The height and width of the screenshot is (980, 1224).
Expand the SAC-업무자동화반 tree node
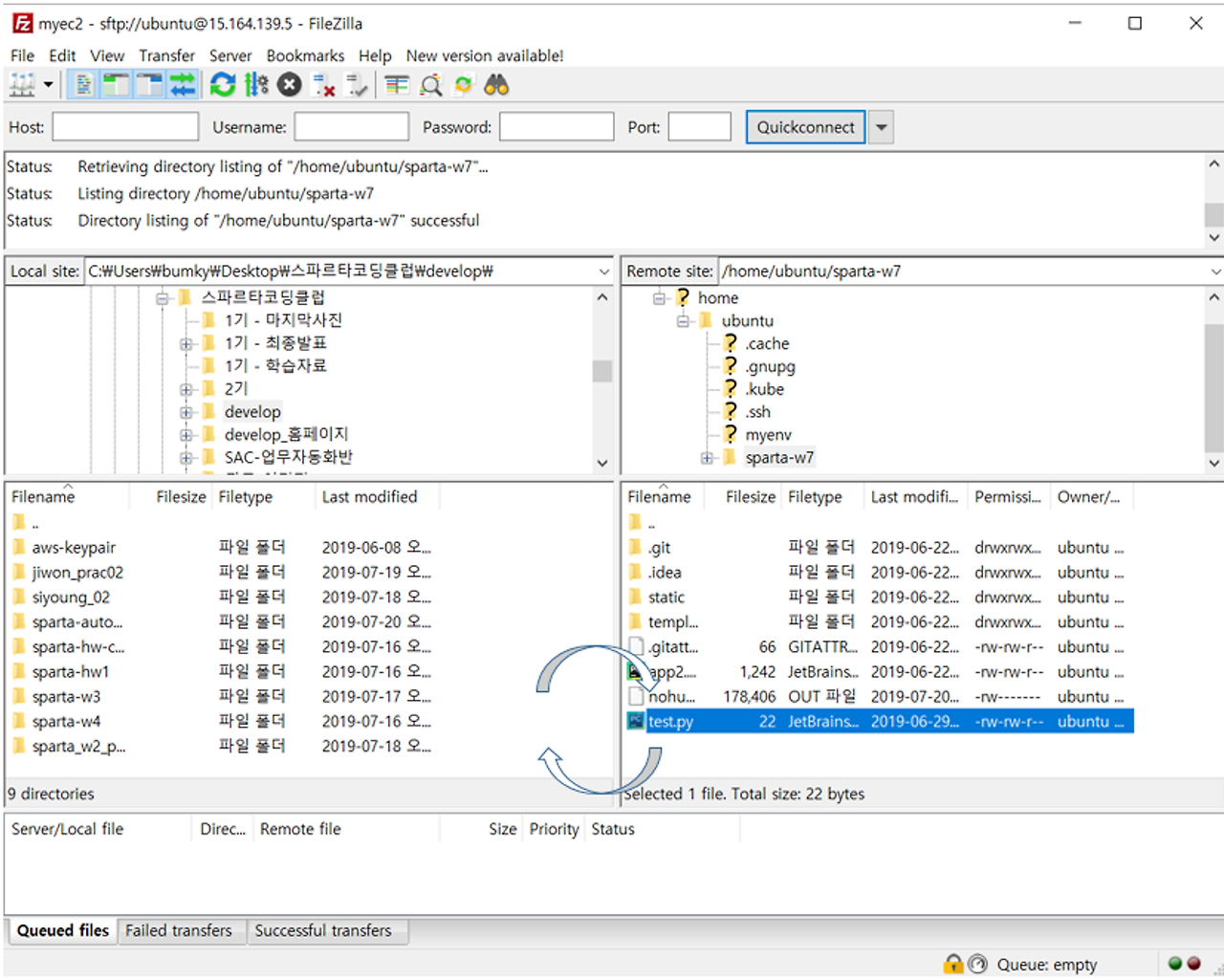coord(186,458)
